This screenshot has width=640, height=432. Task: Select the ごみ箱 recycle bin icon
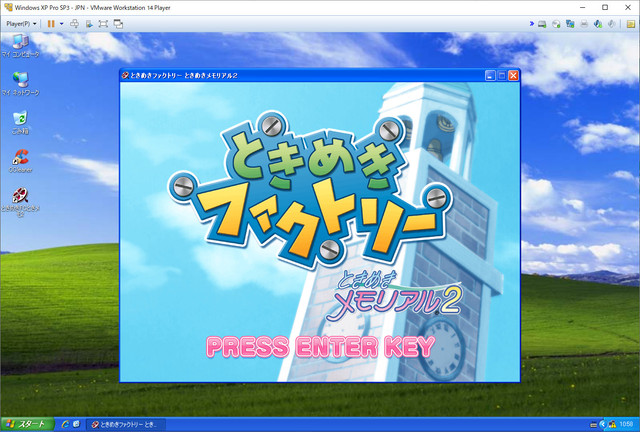tap(20, 122)
